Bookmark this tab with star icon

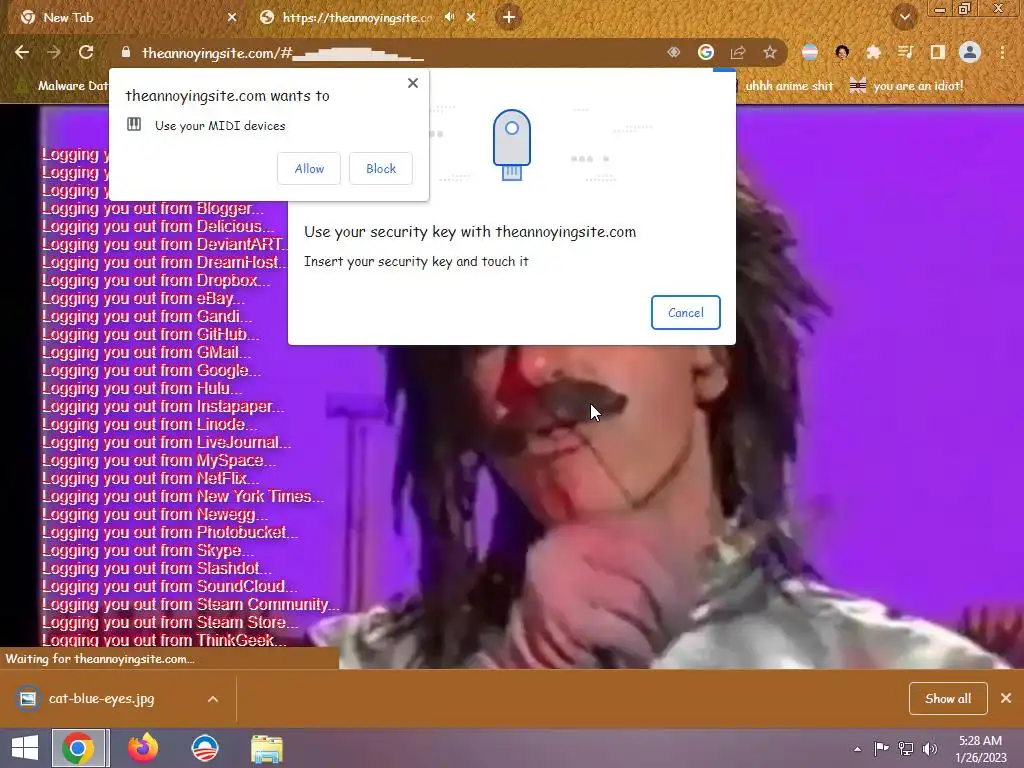(770, 52)
